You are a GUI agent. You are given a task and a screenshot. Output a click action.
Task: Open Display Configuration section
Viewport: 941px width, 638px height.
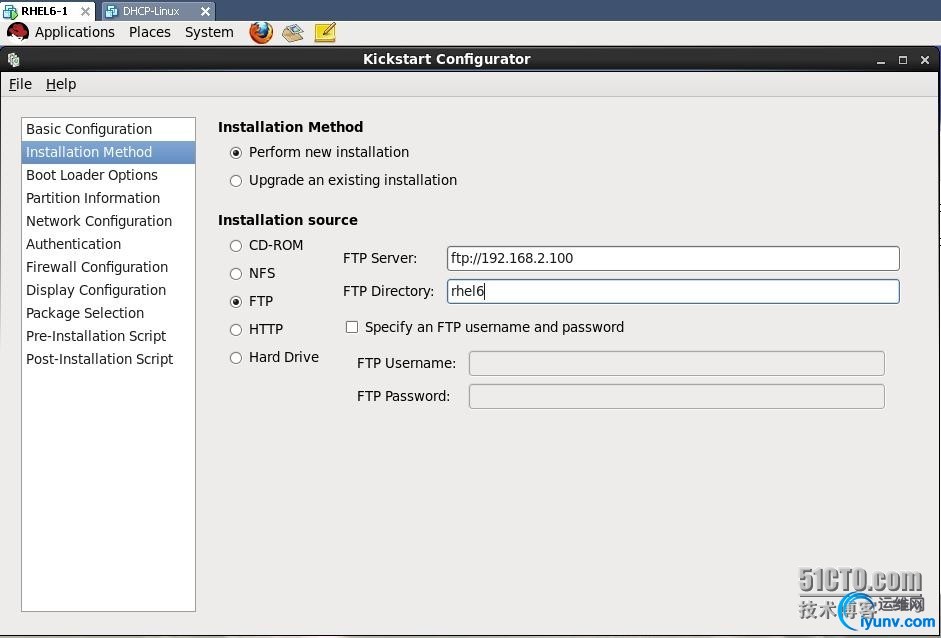click(x=108, y=290)
